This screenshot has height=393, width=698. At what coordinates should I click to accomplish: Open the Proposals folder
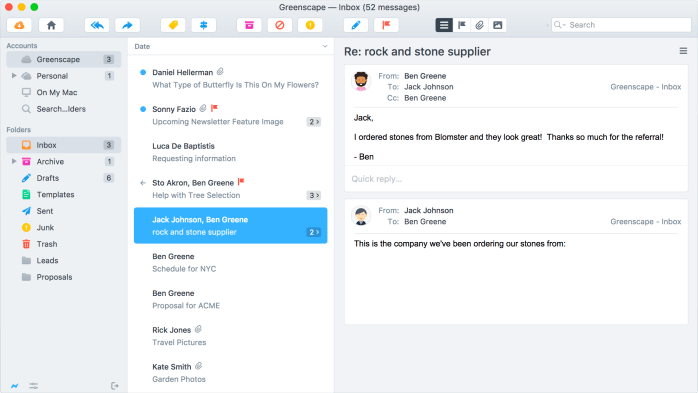coord(64,276)
